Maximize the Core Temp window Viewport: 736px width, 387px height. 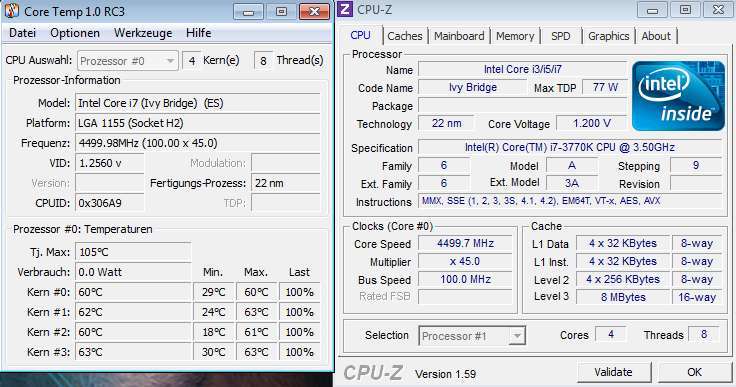[x=281, y=12]
